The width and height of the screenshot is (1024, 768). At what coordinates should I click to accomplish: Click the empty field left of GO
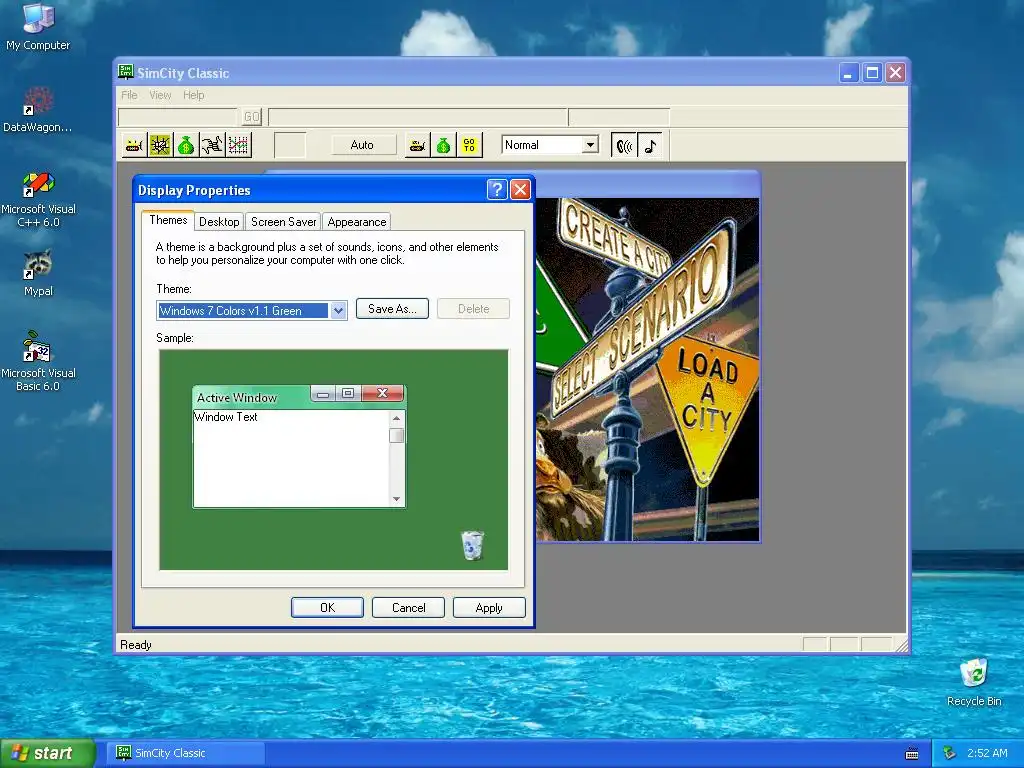coord(178,117)
